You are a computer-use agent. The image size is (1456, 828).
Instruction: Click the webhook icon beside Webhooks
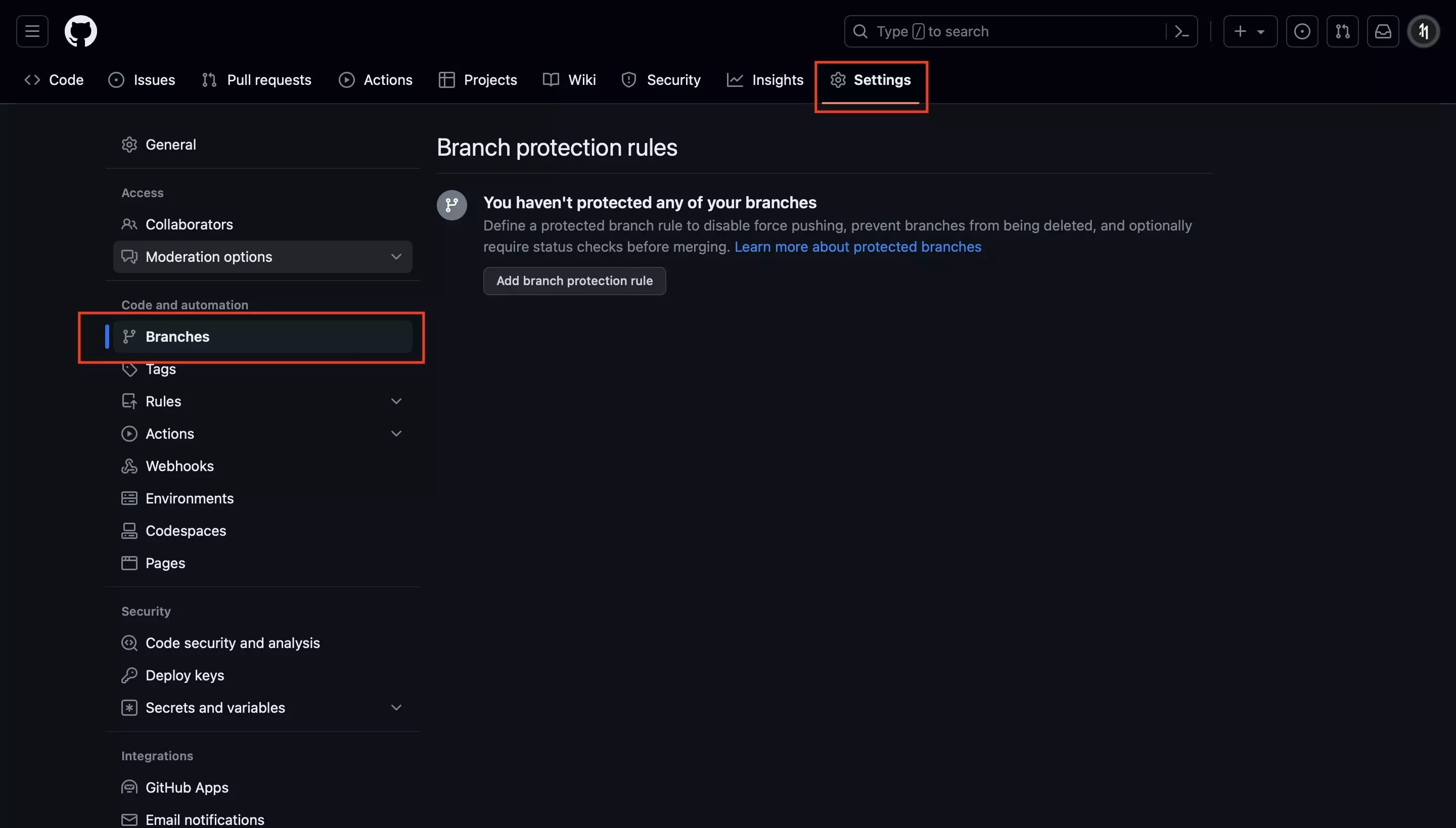129,466
